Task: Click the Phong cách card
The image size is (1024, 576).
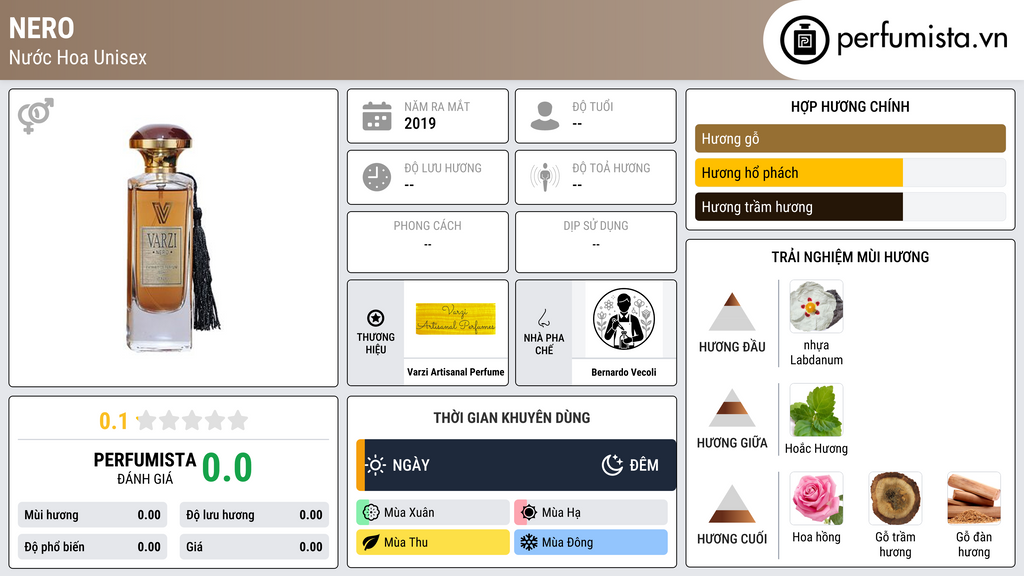Action: tap(428, 242)
